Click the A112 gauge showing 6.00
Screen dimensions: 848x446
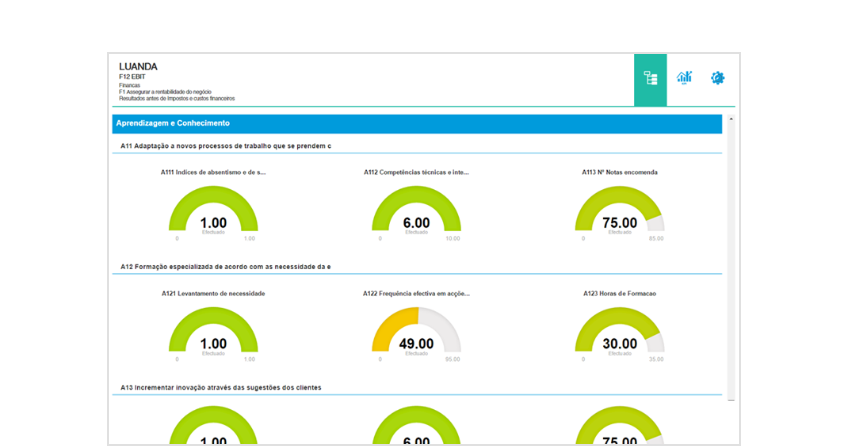point(416,212)
